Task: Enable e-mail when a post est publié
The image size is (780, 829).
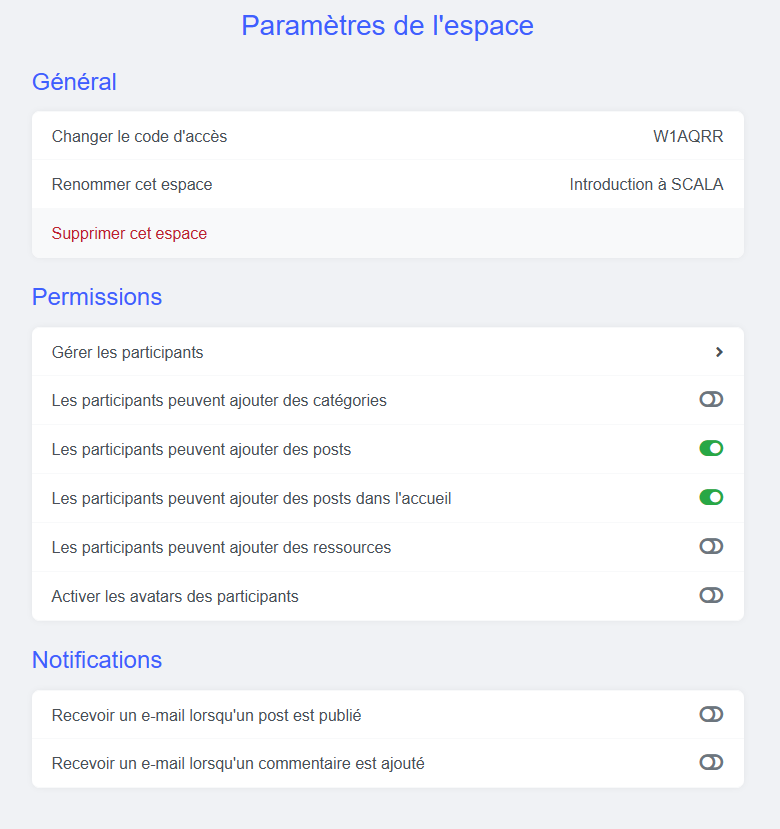Action: [x=711, y=714]
